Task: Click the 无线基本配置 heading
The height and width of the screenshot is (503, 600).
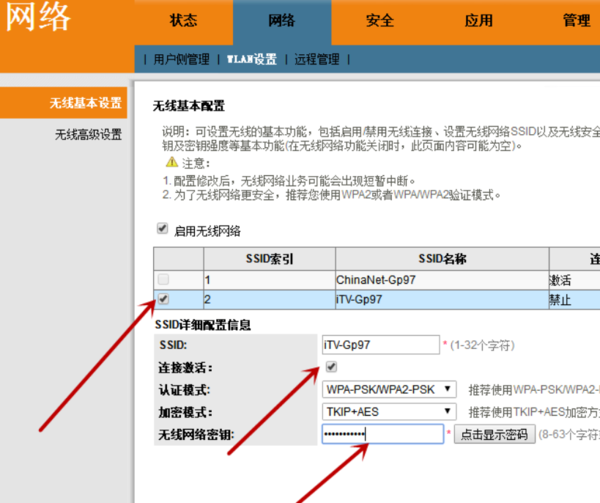Action: [x=189, y=106]
